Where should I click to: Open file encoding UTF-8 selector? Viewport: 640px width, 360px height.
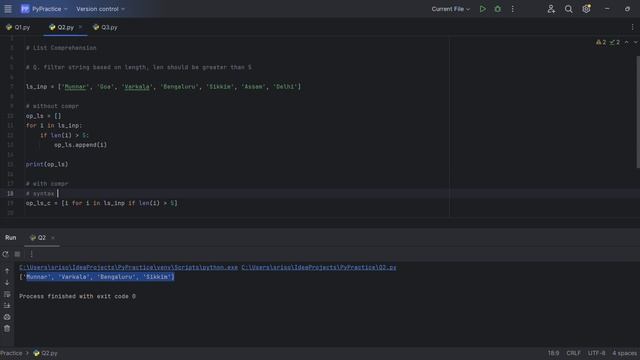pos(596,353)
